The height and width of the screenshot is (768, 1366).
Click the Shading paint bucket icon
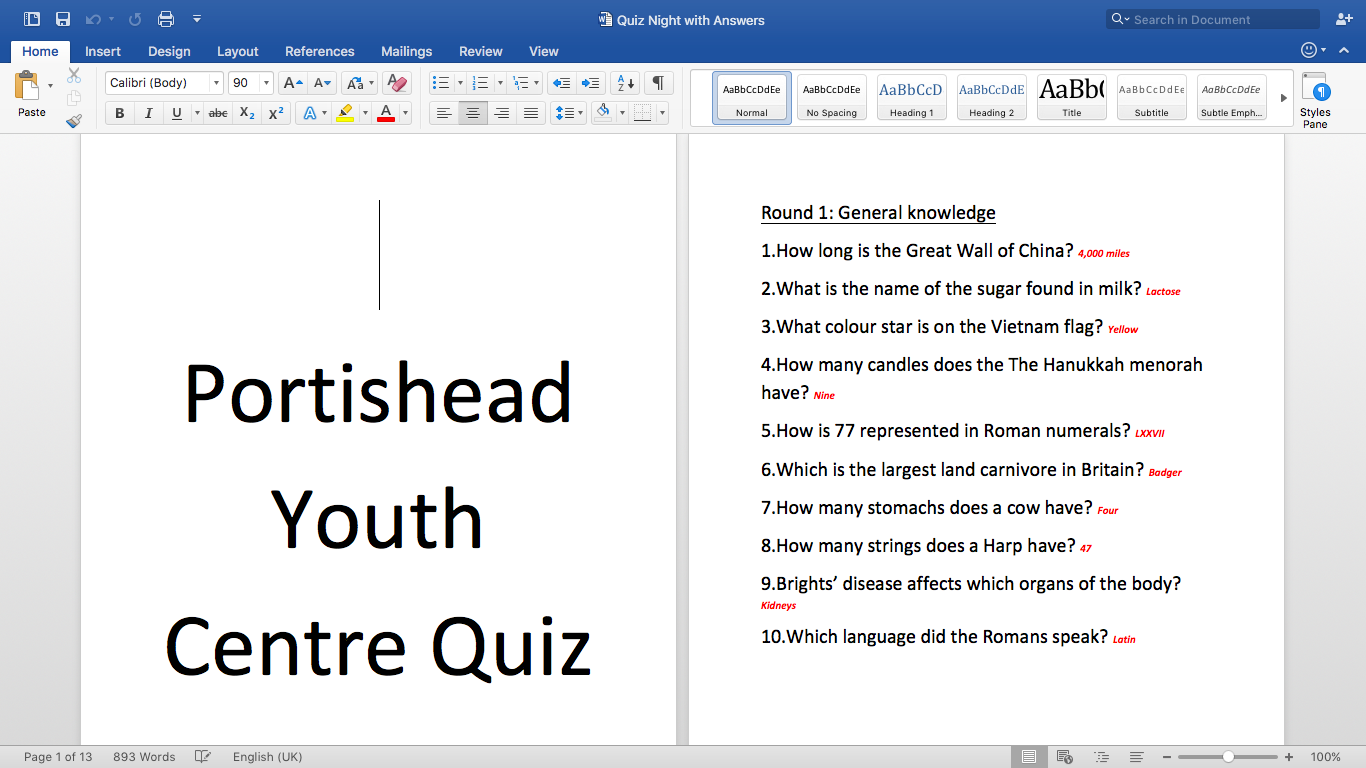click(603, 113)
